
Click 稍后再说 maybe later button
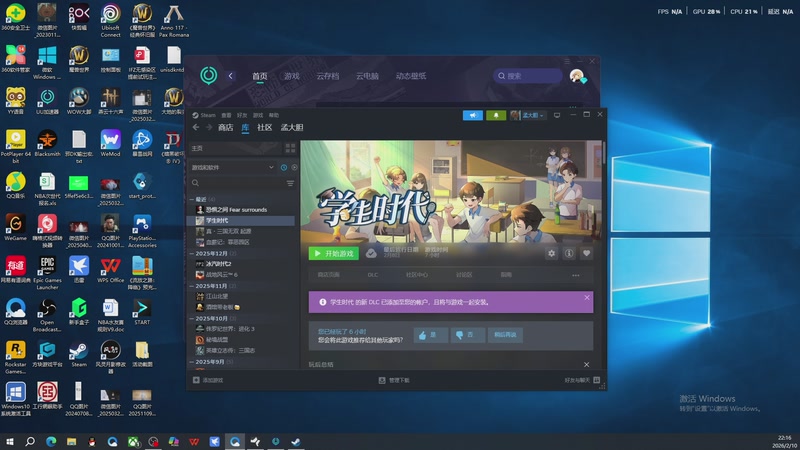click(x=505, y=335)
